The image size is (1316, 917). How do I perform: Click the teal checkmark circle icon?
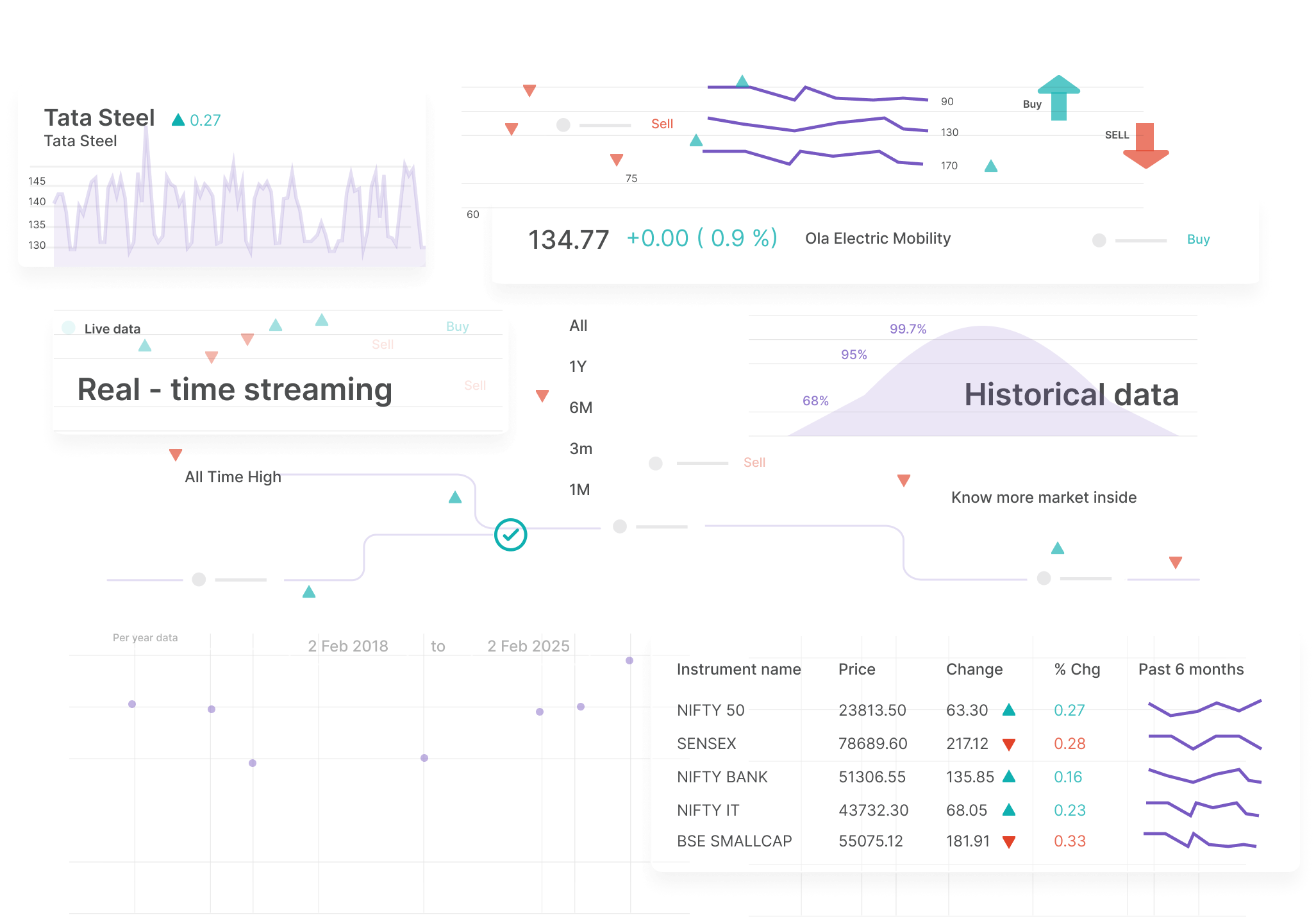510,535
